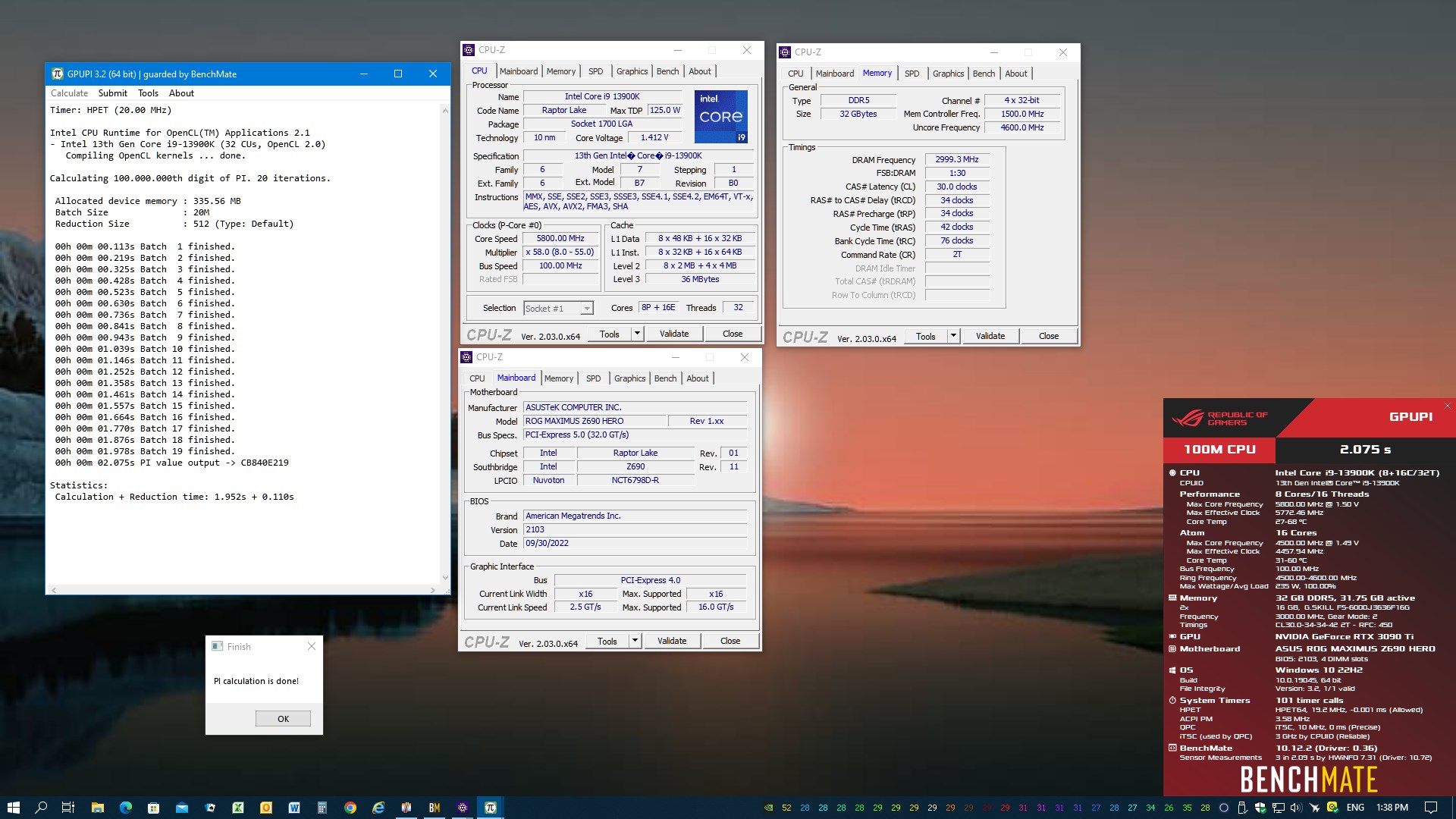Image resolution: width=1456 pixels, height=819 pixels.
Task: Open notification center icon
Action: coord(1430,808)
